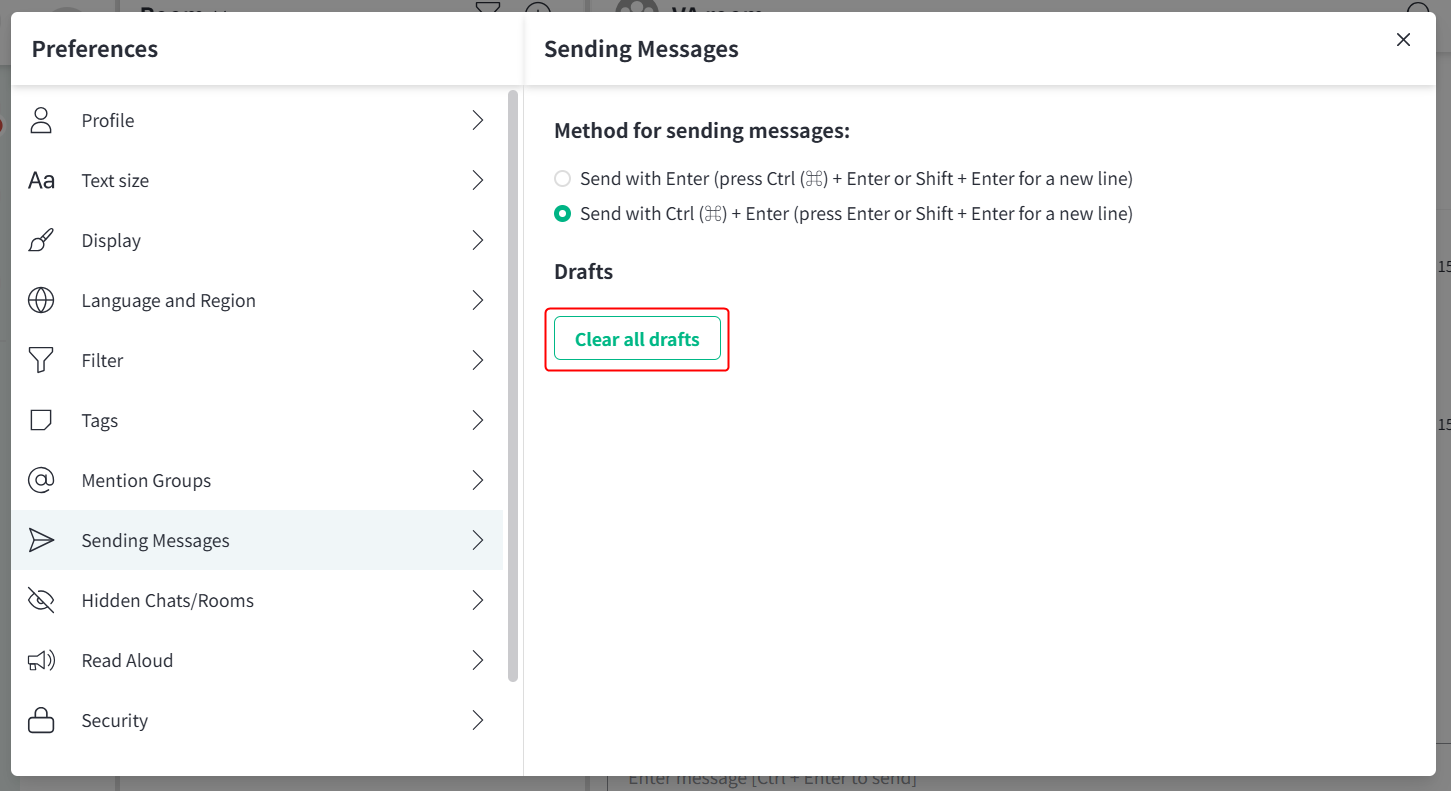Screen dimensions: 1451x791
Task: Click the Text size Aa icon
Action: click(x=41, y=180)
